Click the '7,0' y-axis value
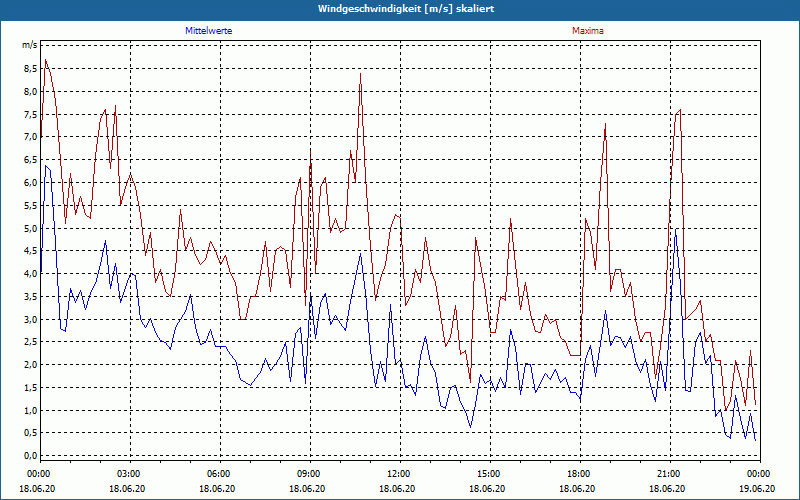Image resolution: width=800 pixels, height=500 pixels. tap(31, 137)
